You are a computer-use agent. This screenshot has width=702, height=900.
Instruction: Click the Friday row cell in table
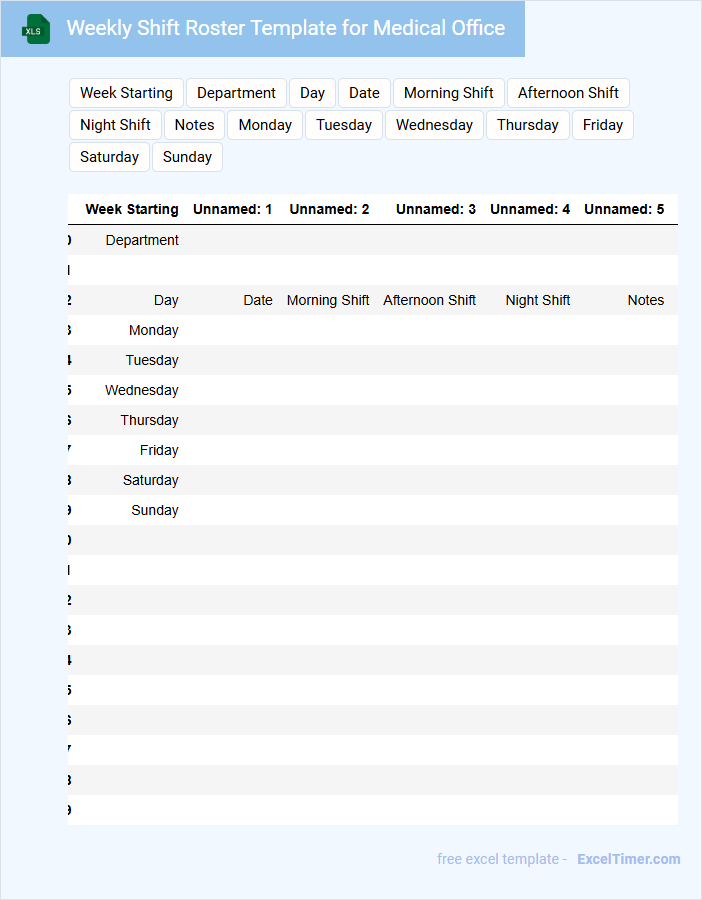(158, 451)
